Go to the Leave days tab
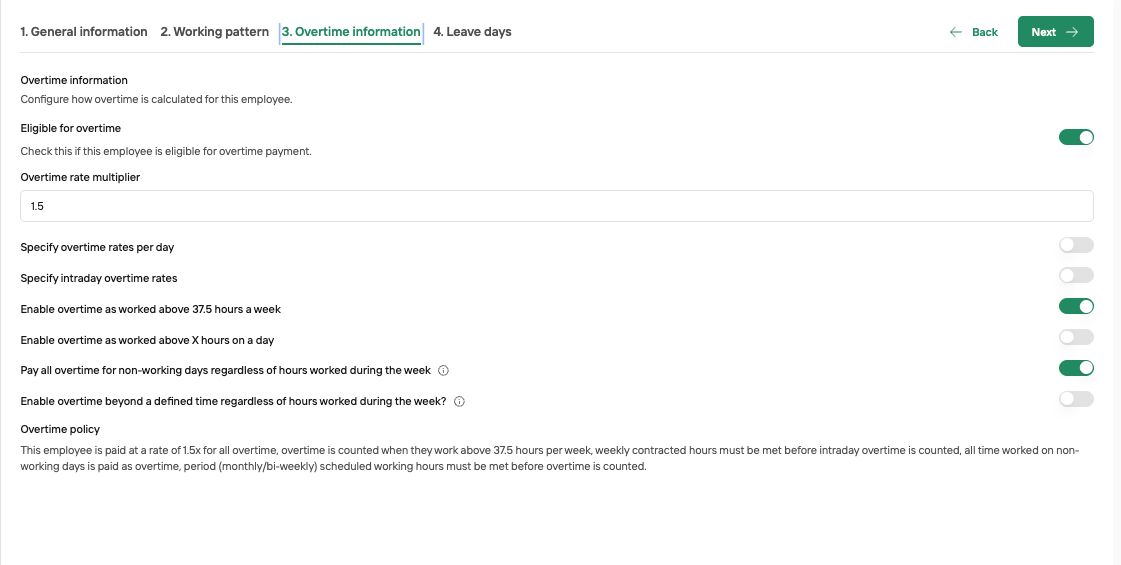 (x=473, y=32)
